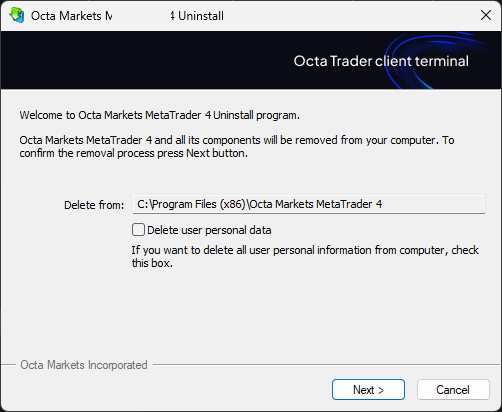502x412 pixels.
Task: Focus the Delete from path field
Action: (x=309, y=204)
